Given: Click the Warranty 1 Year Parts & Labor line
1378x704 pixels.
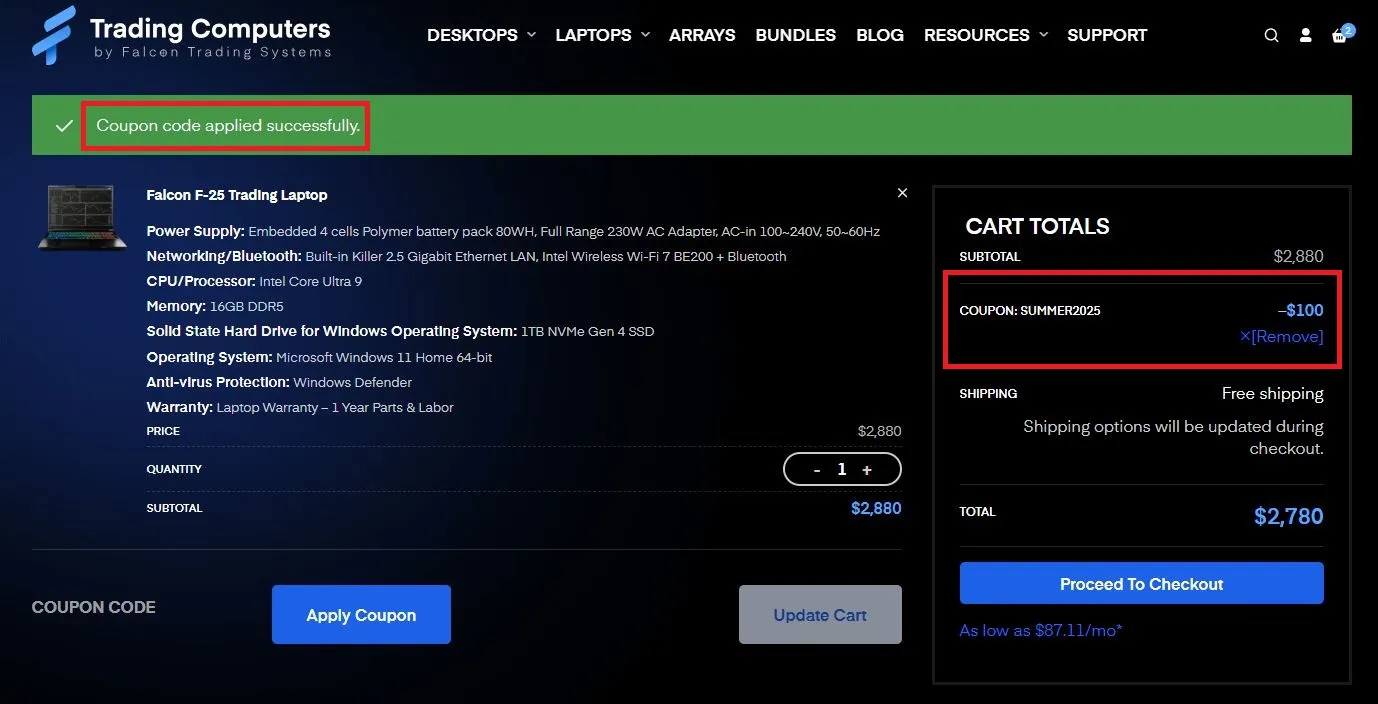Looking at the screenshot, I should (300, 408).
